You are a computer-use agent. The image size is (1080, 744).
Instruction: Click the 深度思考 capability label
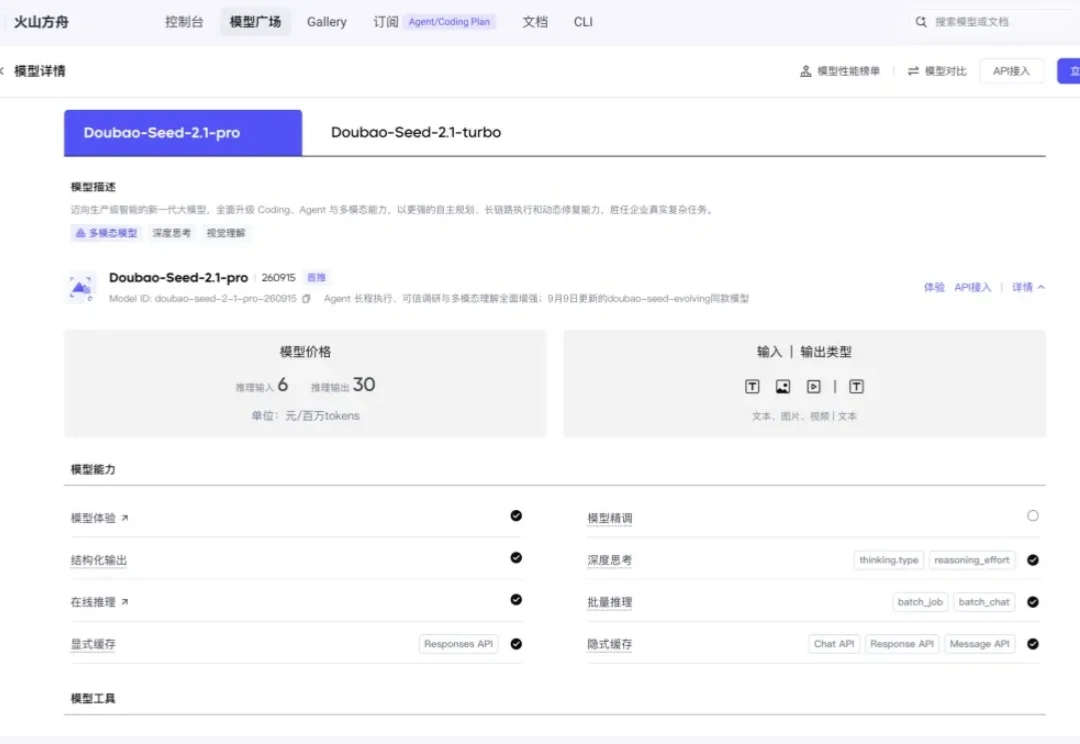(x=610, y=560)
